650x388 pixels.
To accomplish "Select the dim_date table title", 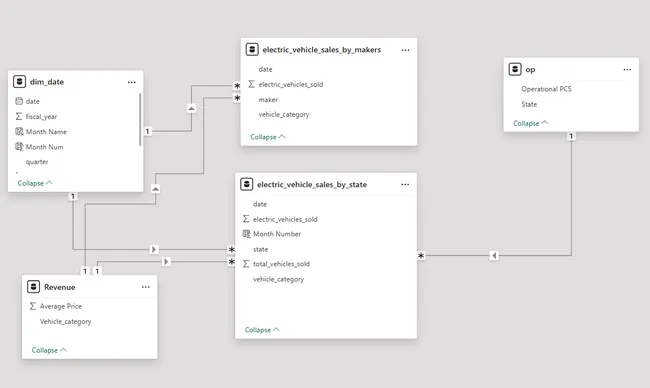I will [47, 82].
